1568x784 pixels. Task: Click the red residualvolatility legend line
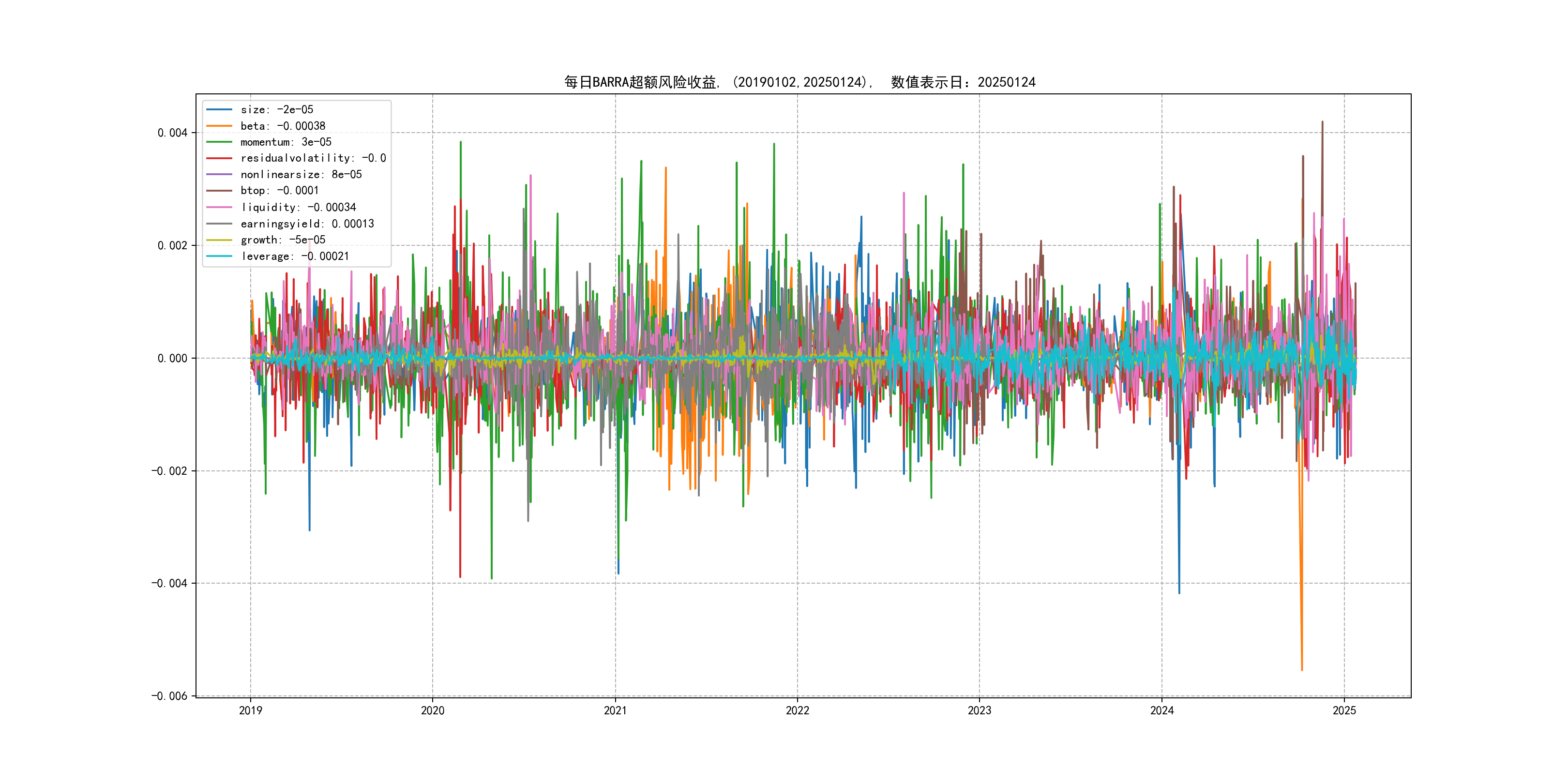click(x=219, y=158)
